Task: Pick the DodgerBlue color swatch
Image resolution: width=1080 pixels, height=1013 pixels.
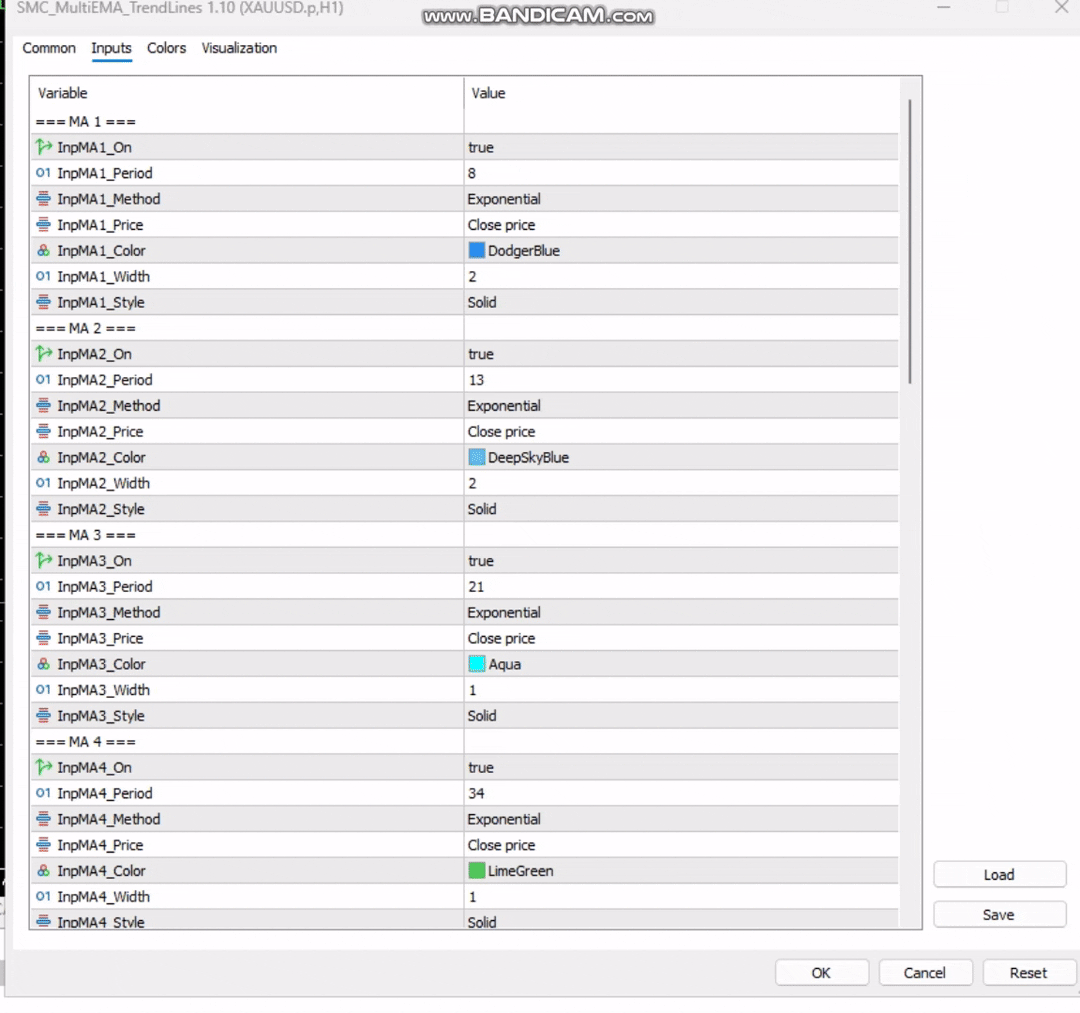Action: tap(476, 250)
